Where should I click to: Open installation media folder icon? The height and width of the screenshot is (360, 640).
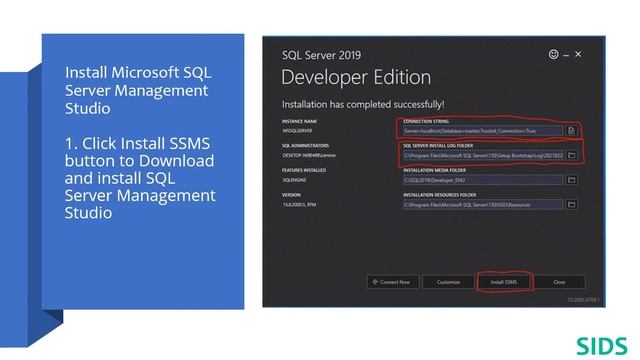pos(571,180)
